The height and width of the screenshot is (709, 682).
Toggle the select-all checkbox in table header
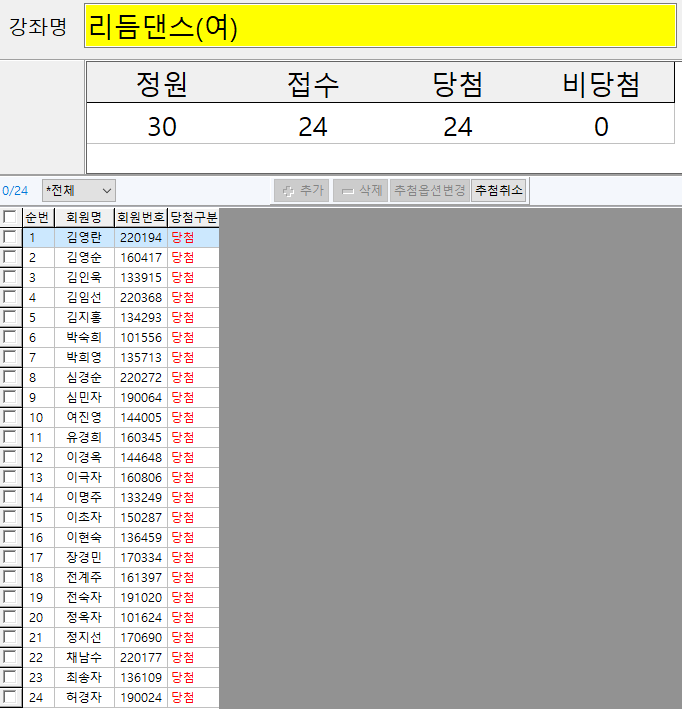[9, 217]
